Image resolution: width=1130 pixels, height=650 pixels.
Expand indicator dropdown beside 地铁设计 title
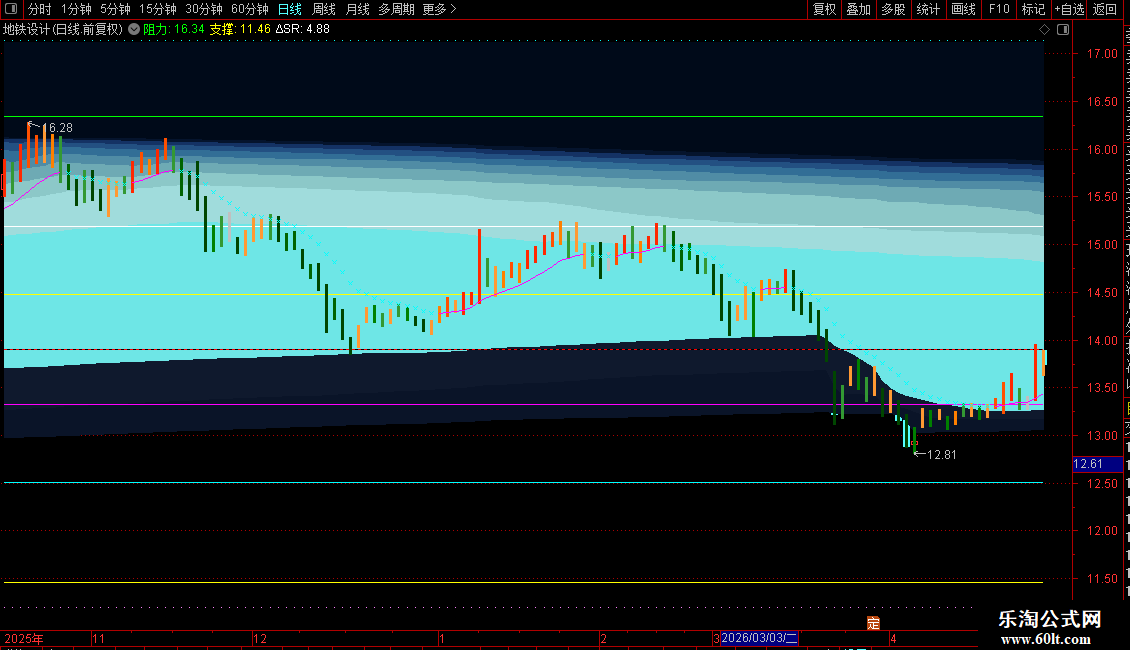pyautogui.click(x=134, y=29)
